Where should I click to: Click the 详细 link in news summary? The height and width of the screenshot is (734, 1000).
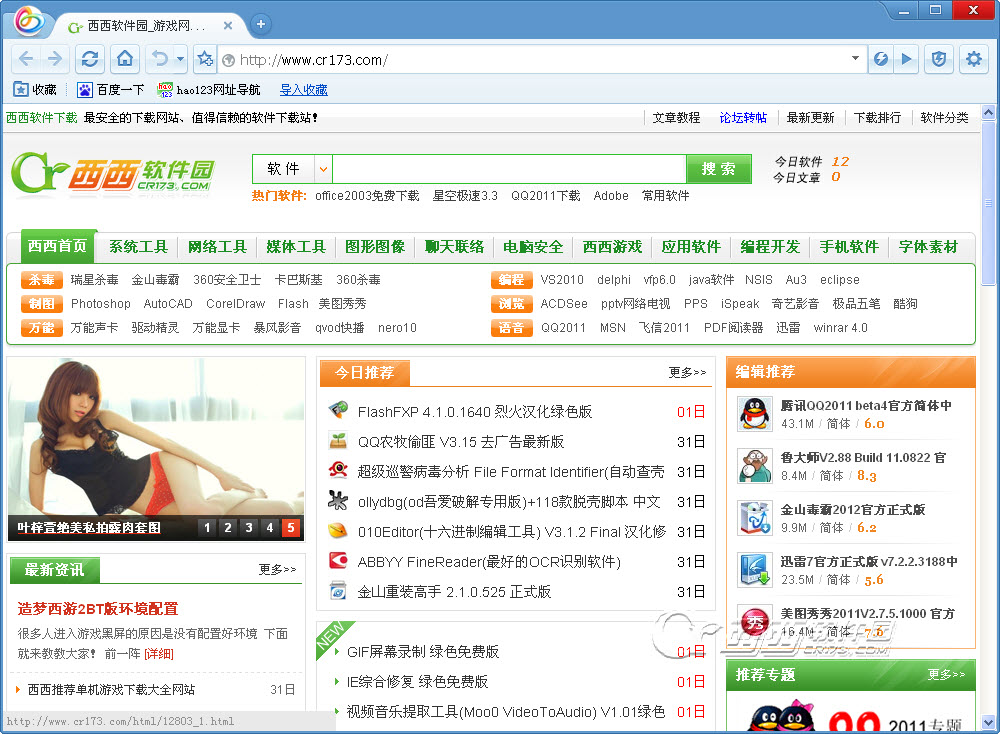159,654
